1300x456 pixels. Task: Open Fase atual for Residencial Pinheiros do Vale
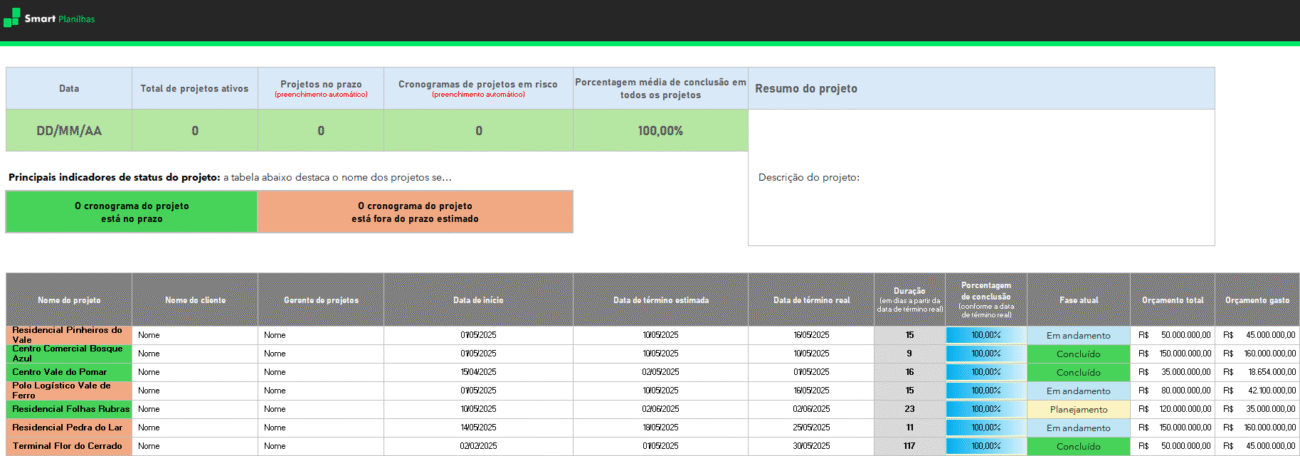tap(1078, 335)
